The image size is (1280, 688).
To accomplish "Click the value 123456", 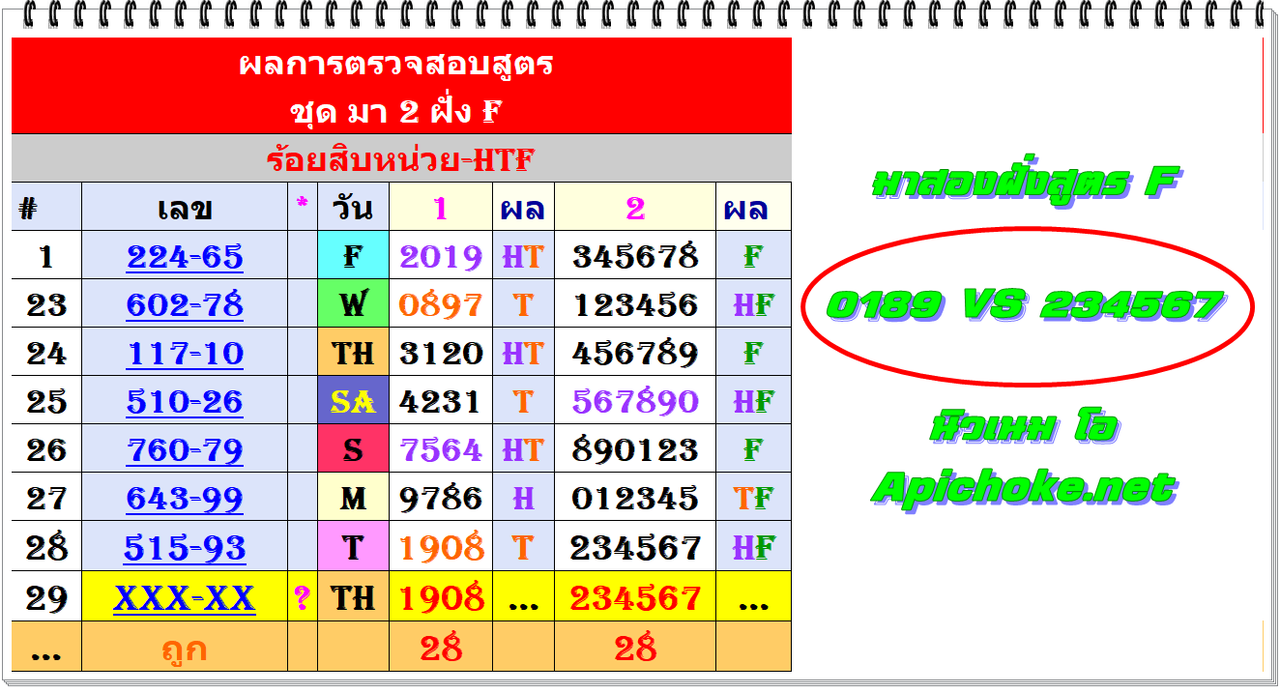I will pyautogui.click(x=635, y=305).
